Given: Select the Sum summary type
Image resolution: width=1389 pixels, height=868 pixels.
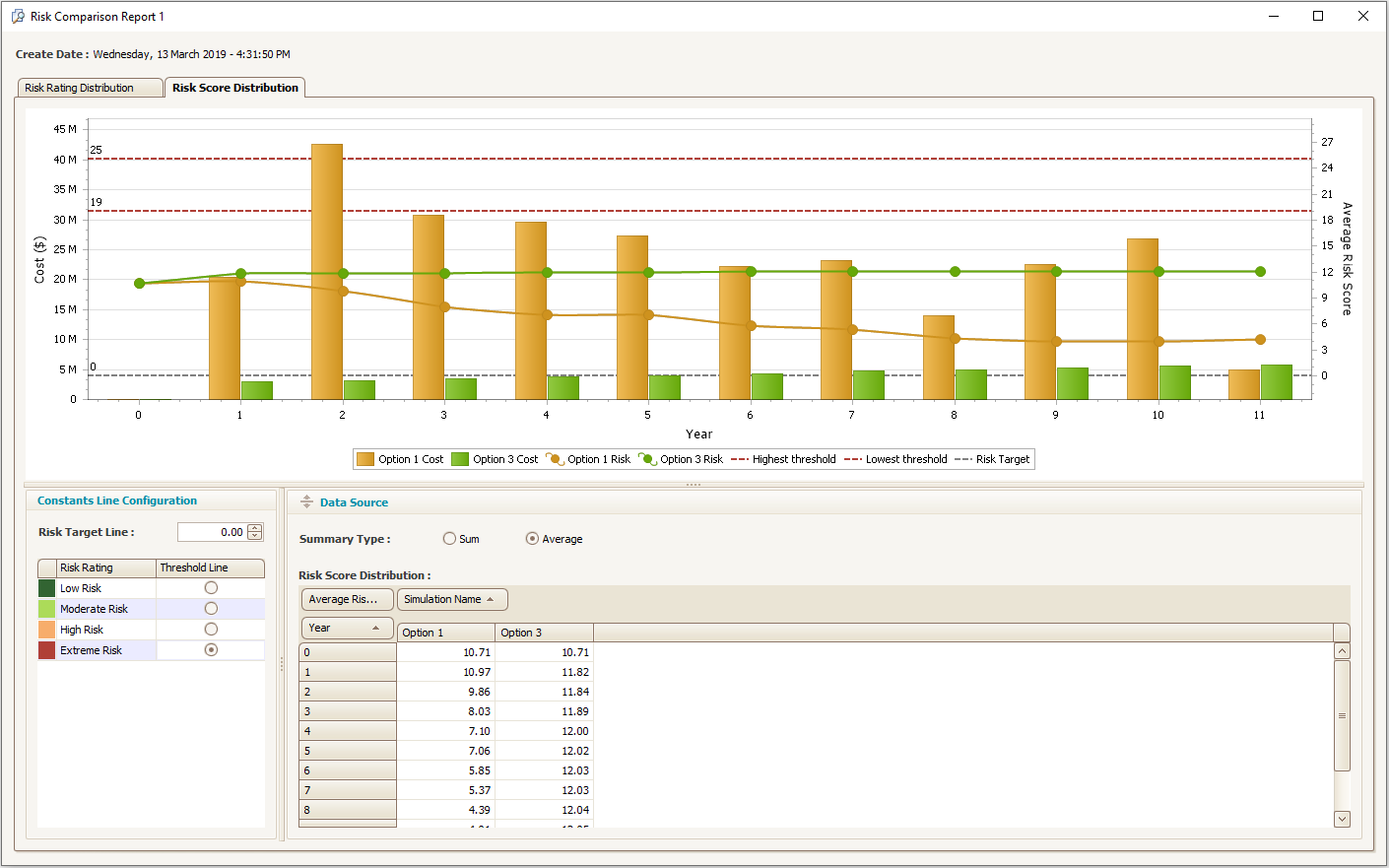Looking at the screenshot, I should [449, 539].
